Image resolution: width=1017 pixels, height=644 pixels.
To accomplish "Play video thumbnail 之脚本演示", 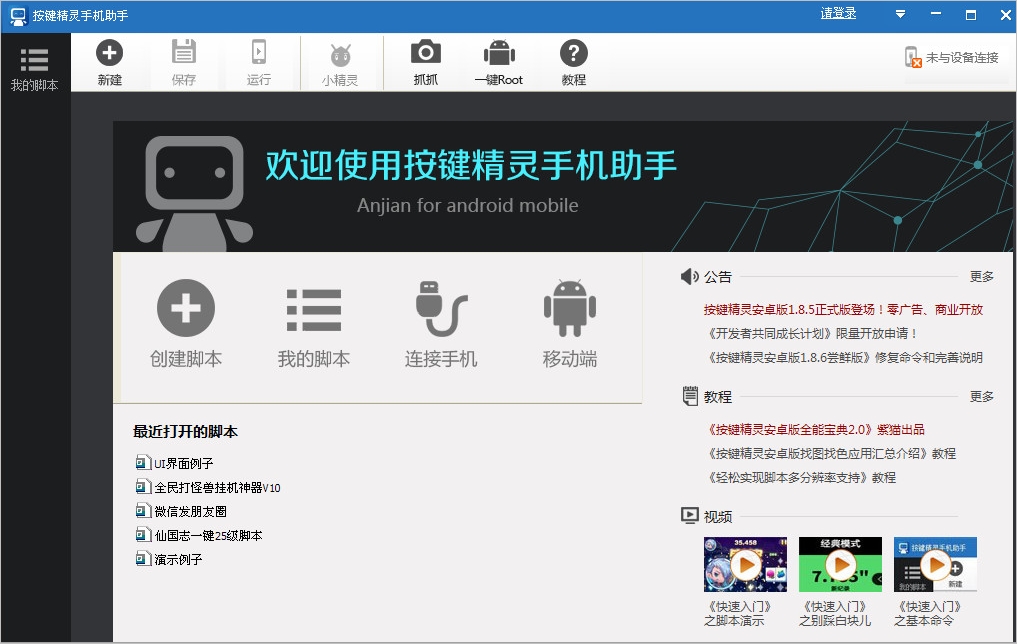I will (745, 564).
